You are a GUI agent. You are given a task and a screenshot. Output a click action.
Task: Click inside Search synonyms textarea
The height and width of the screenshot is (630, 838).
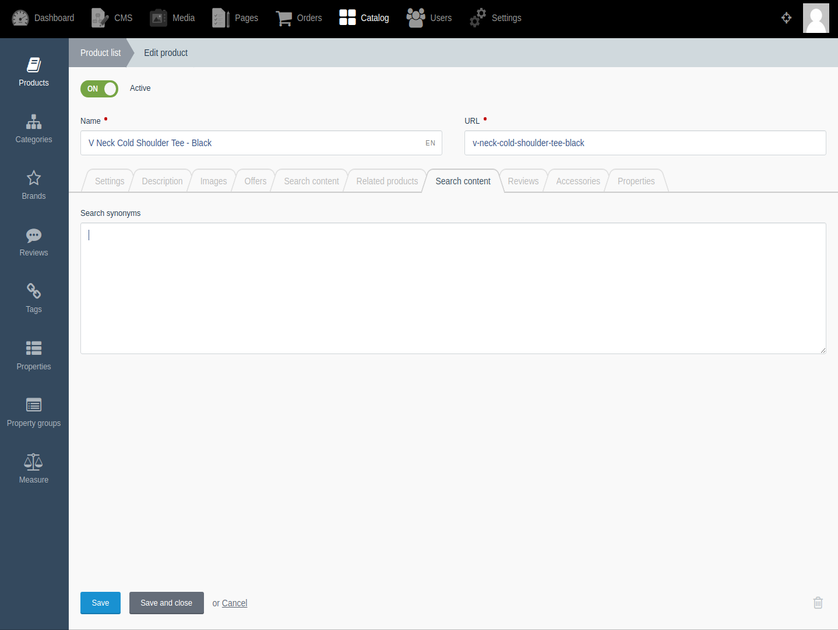(x=453, y=288)
